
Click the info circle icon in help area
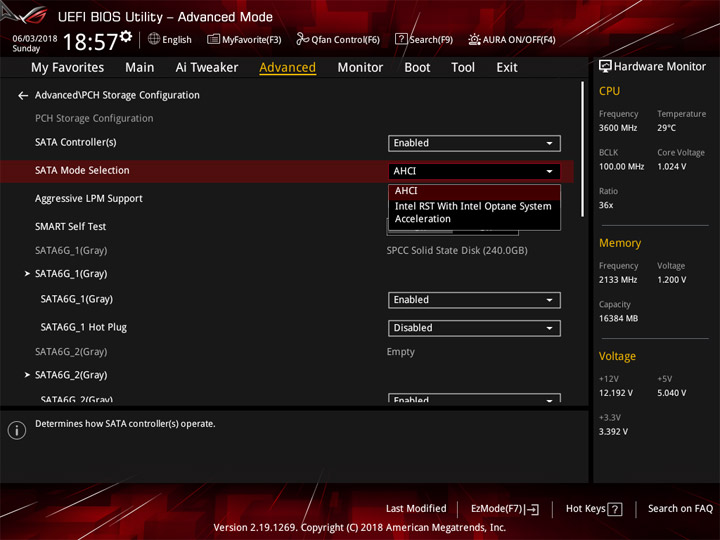pos(17,430)
